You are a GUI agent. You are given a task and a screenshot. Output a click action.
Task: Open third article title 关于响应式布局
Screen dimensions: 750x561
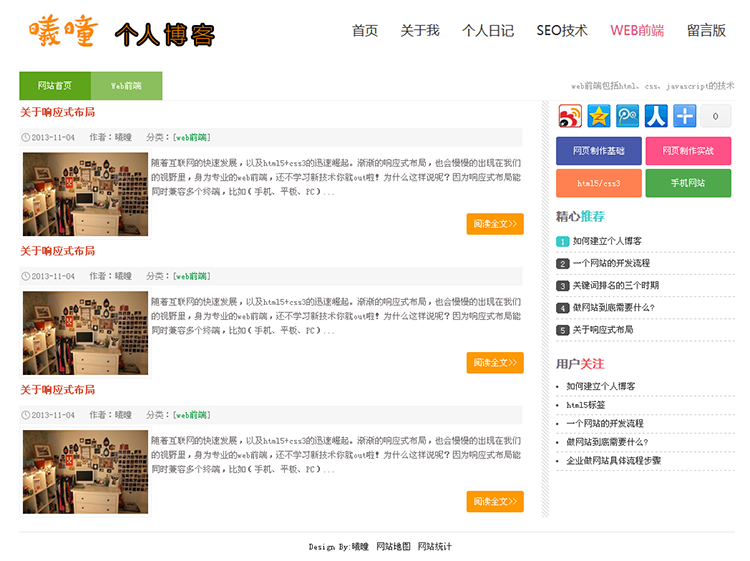[57, 390]
